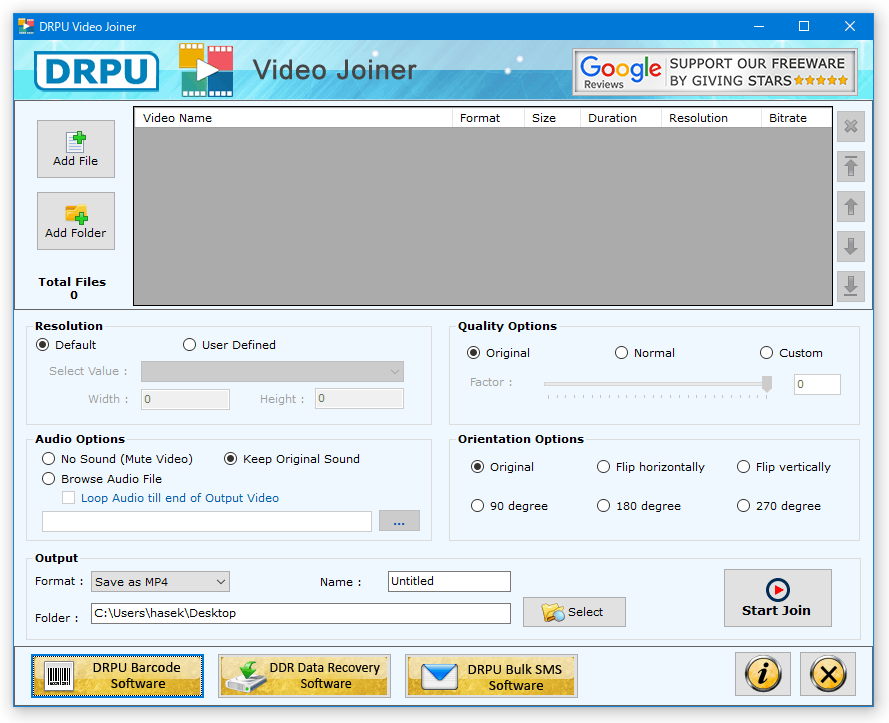Open DRPU Barcode Software promo

(117, 675)
